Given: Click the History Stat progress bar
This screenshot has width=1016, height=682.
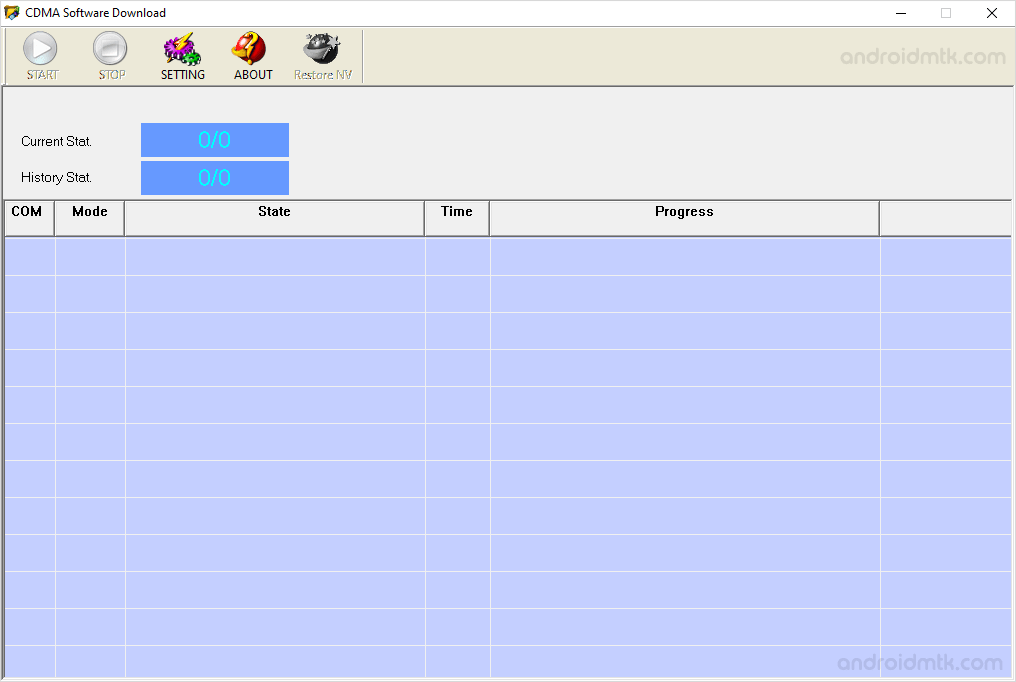Looking at the screenshot, I should pos(214,178).
